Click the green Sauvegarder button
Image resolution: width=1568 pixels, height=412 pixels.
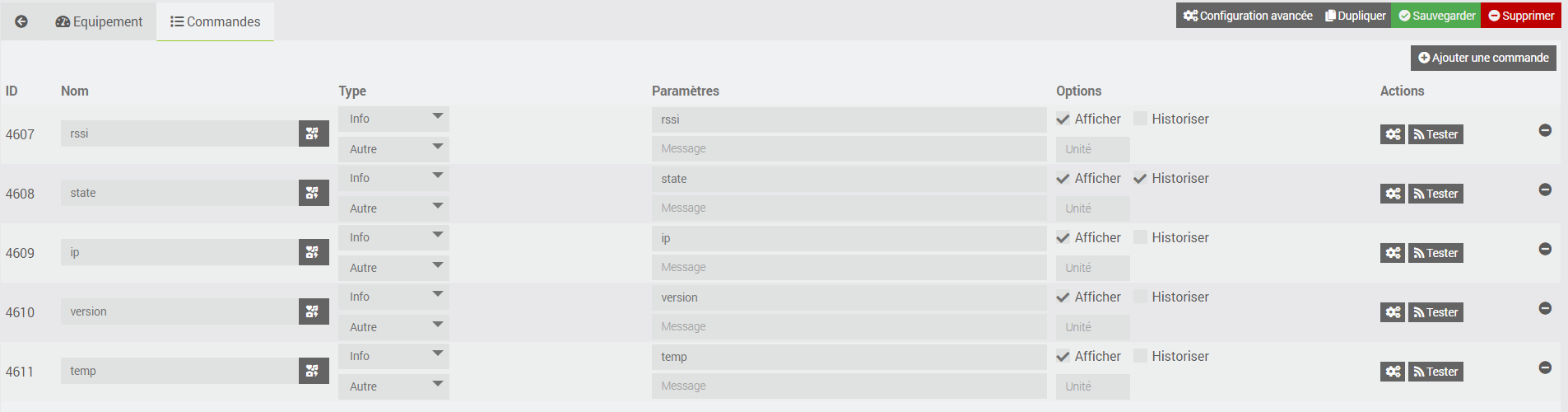(x=1435, y=16)
